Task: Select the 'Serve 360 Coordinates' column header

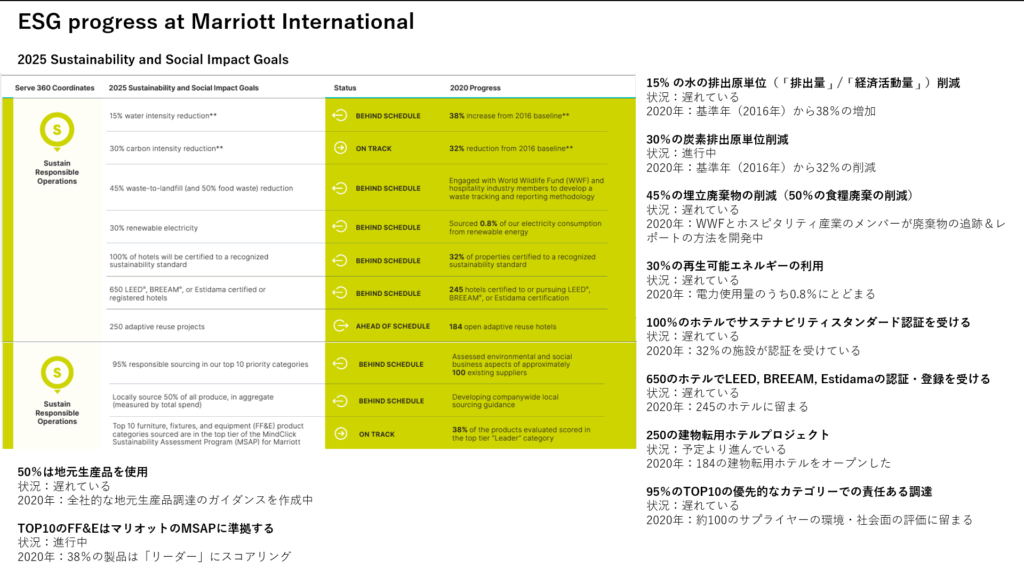Action: (x=55, y=87)
